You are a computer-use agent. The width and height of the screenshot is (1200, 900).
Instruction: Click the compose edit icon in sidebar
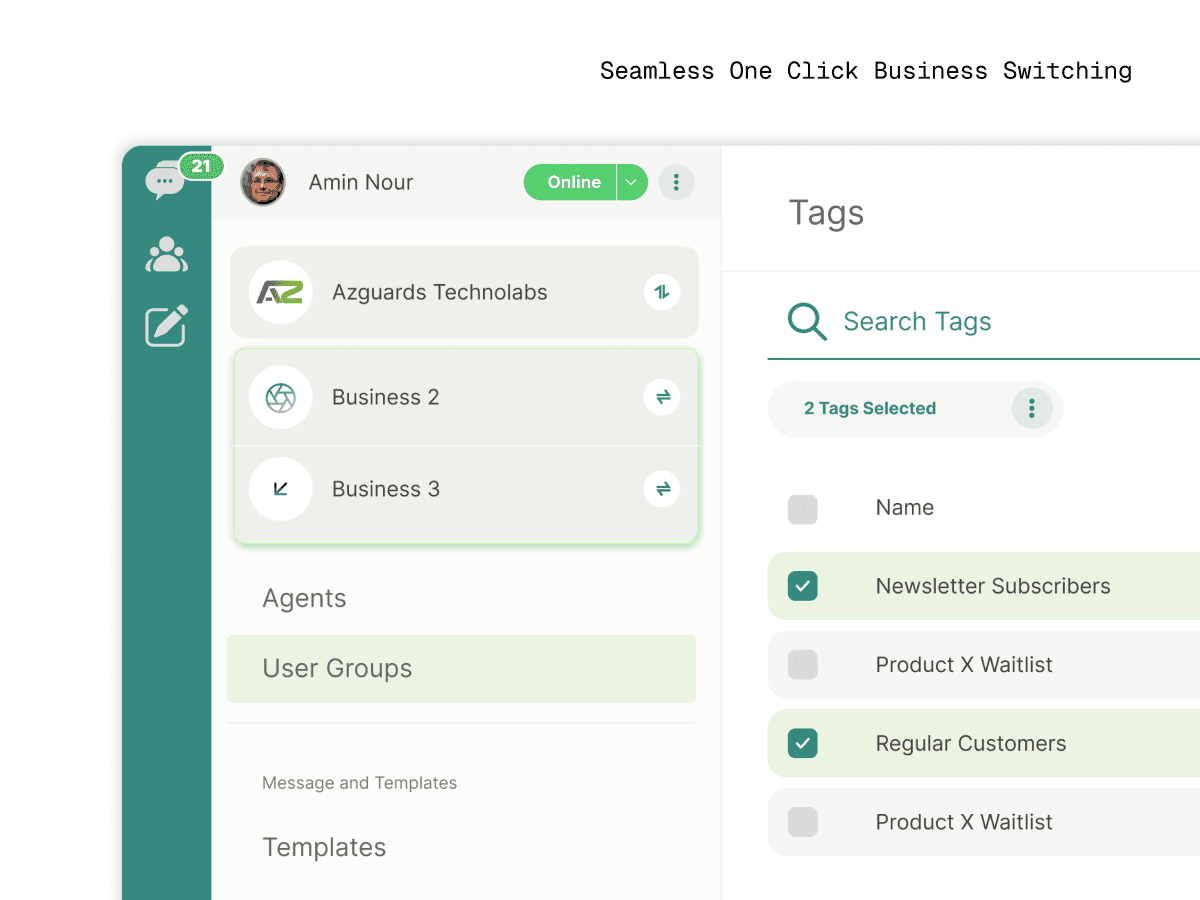[x=166, y=326]
